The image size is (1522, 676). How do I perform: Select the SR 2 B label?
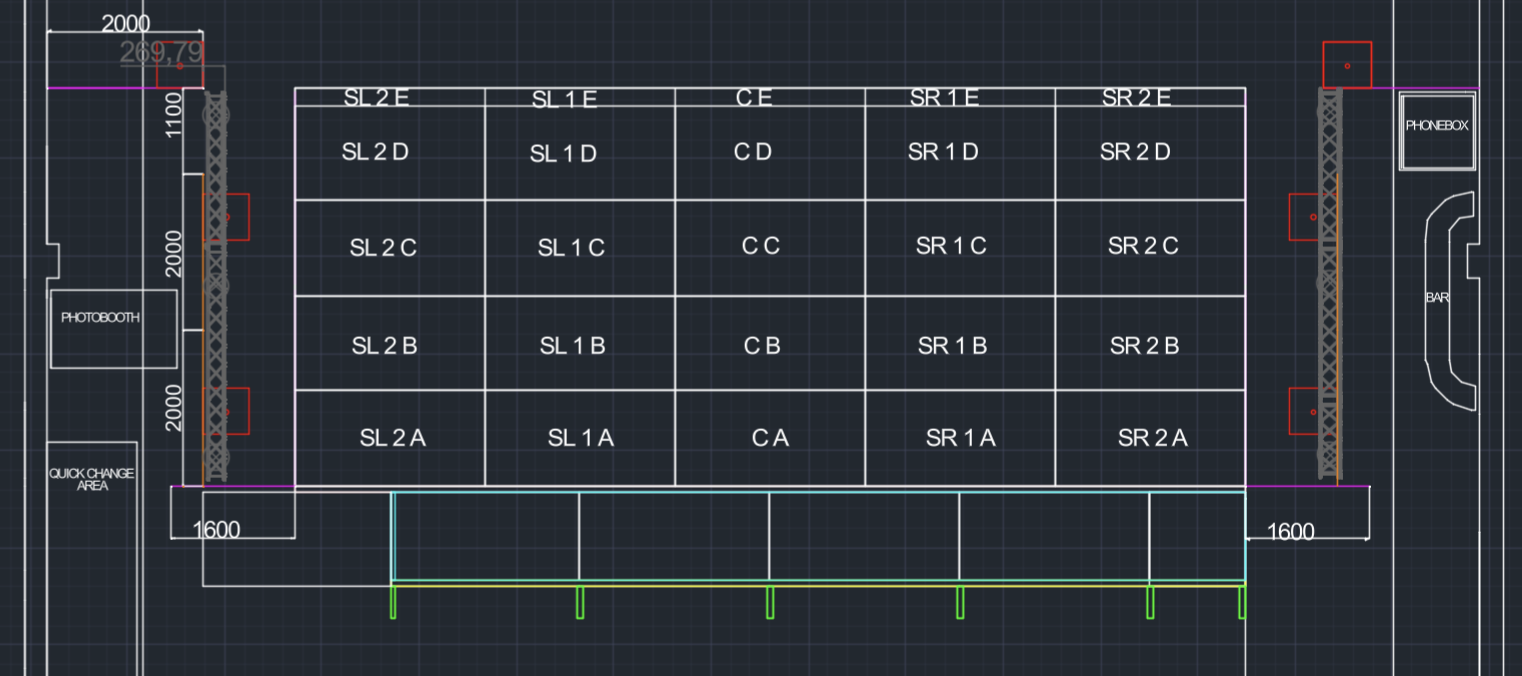(1144, 346)
